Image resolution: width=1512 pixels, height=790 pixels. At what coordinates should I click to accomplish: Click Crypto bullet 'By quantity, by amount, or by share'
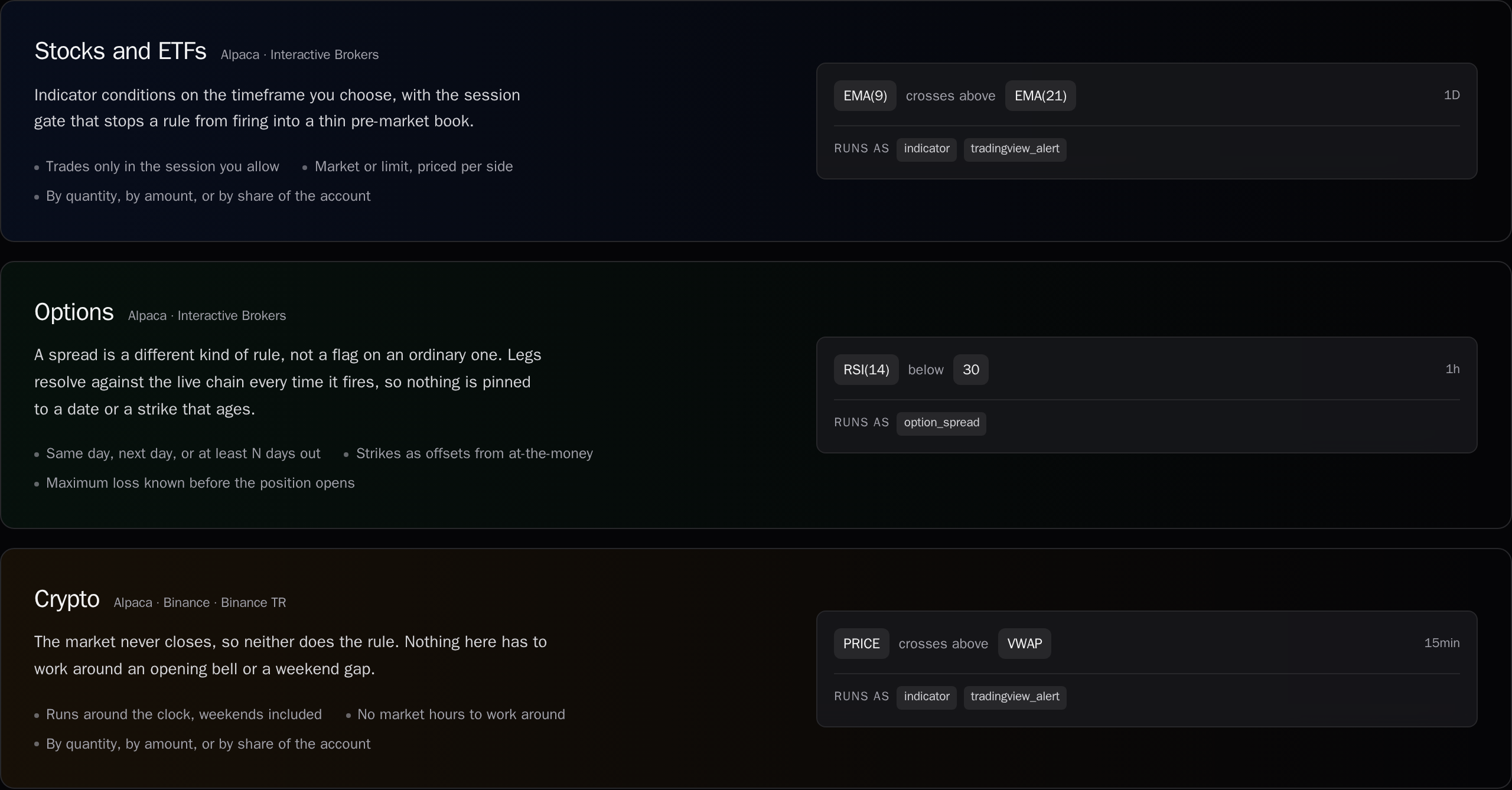(208, 744)
